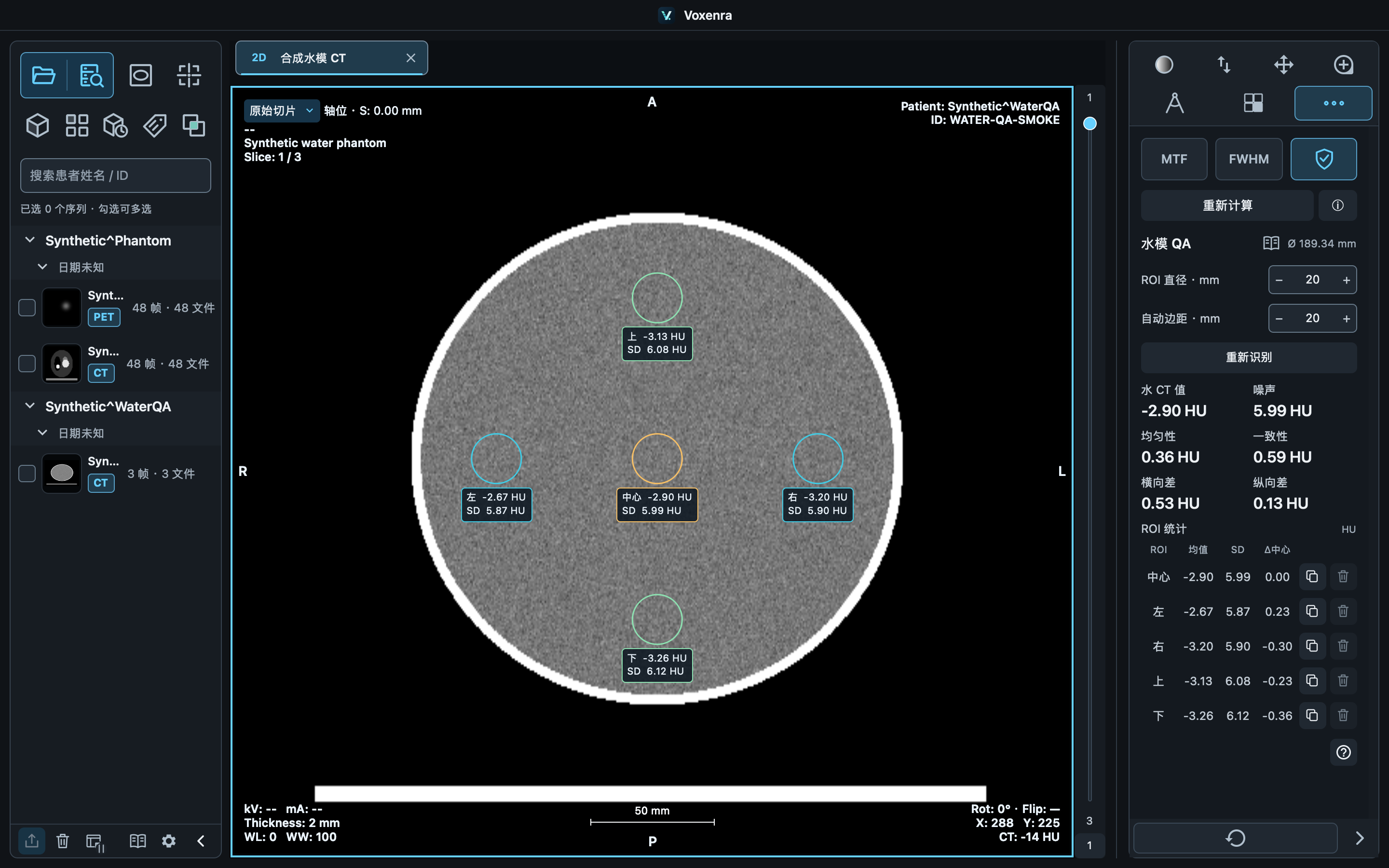The height and width of the screenshot is (868, 1389).
Task: Switch to the 合成水模 CT tab
Action: (x=332, y=58)
